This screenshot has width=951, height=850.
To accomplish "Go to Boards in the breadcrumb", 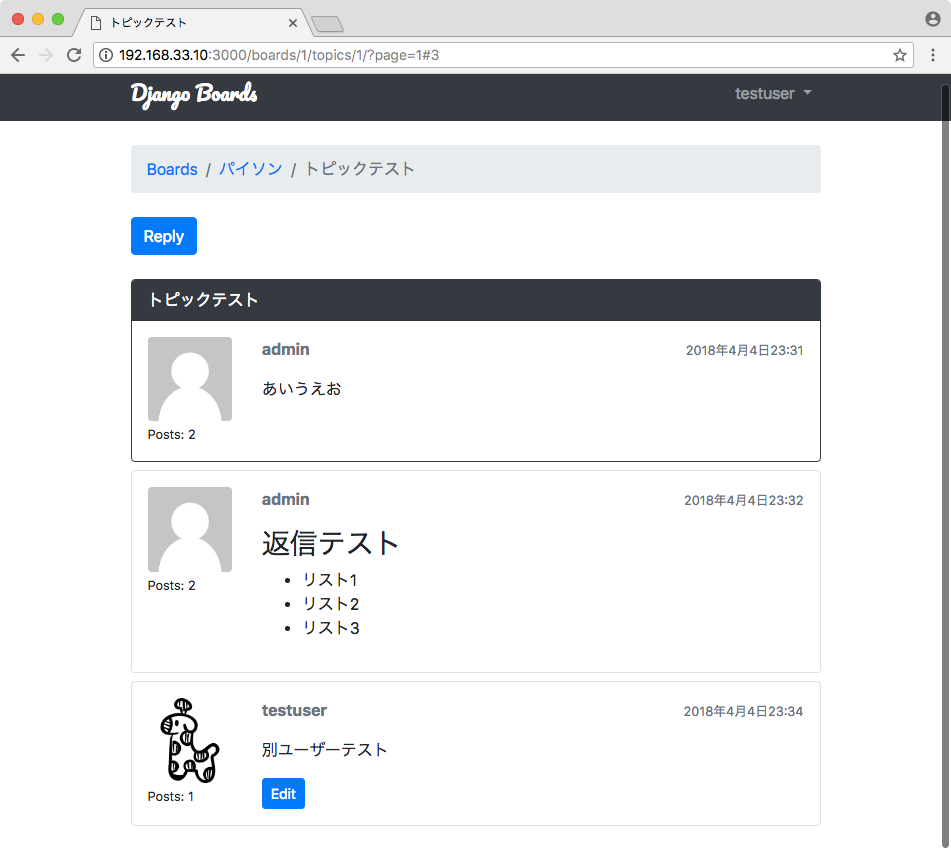I will pos(172,169).
